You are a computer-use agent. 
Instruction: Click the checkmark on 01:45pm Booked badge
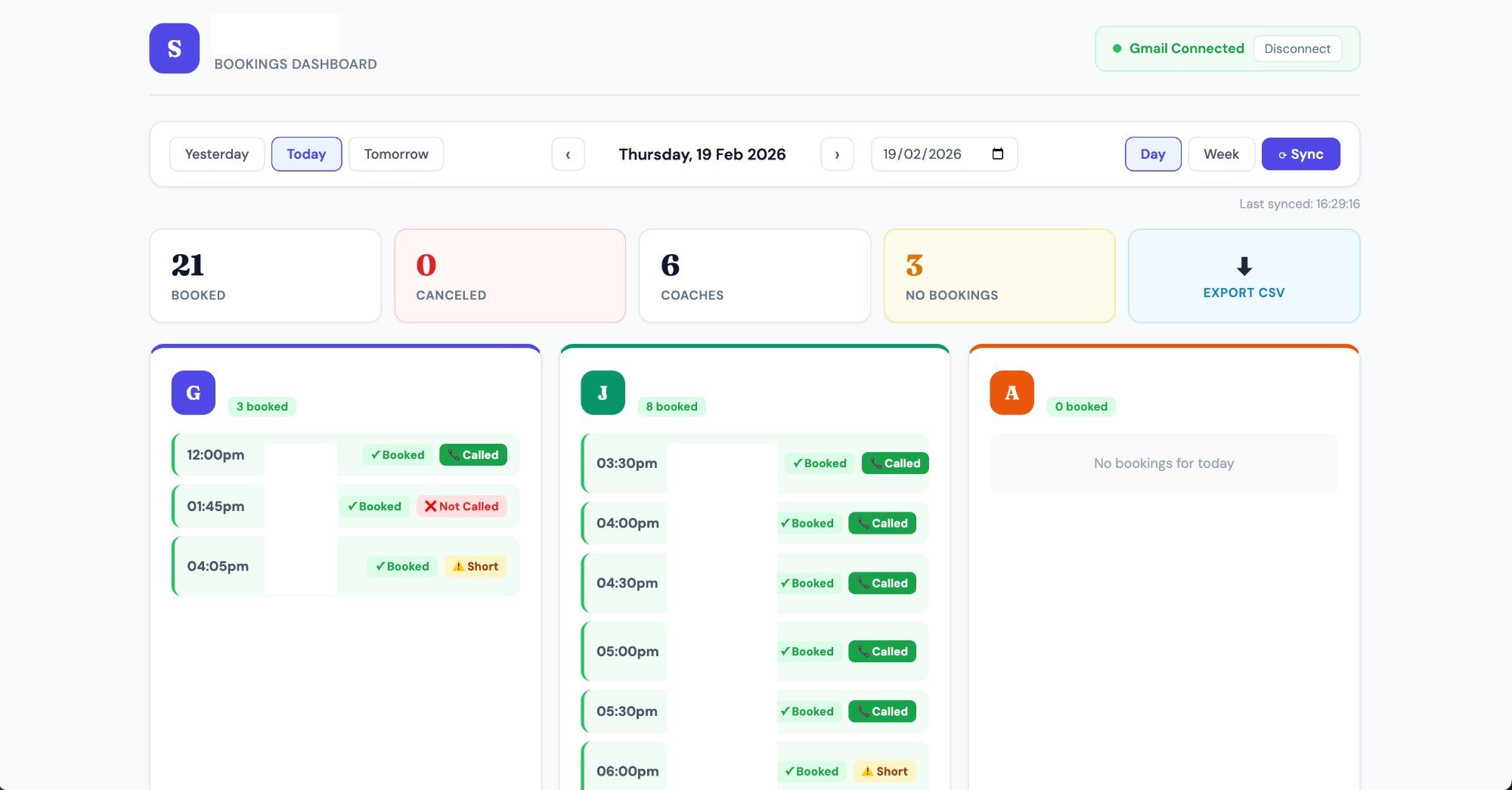(352, 507)
